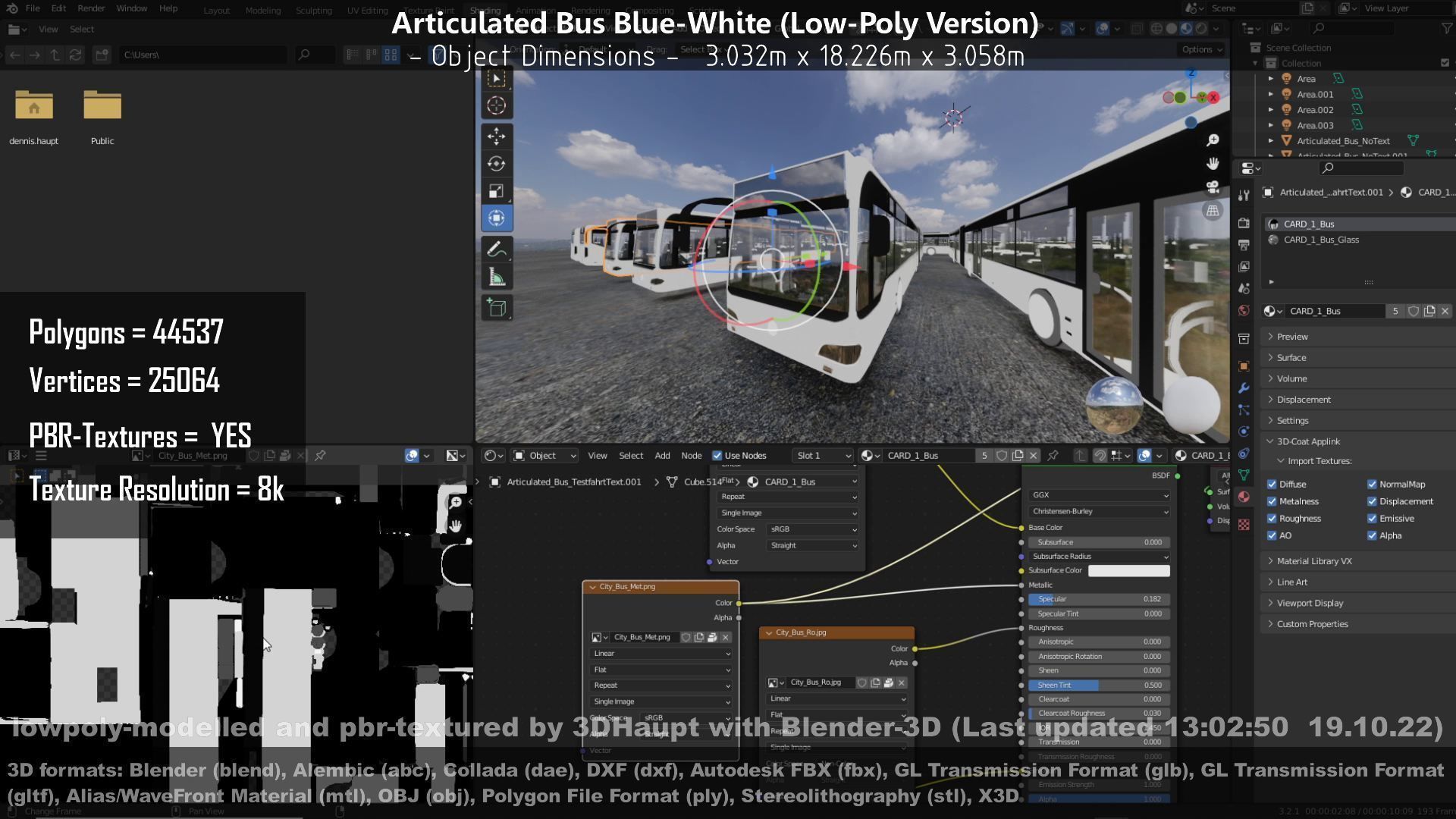Click the viewport zoom magnifier icon
The image size is (1456, 819).
[1213, 140]
